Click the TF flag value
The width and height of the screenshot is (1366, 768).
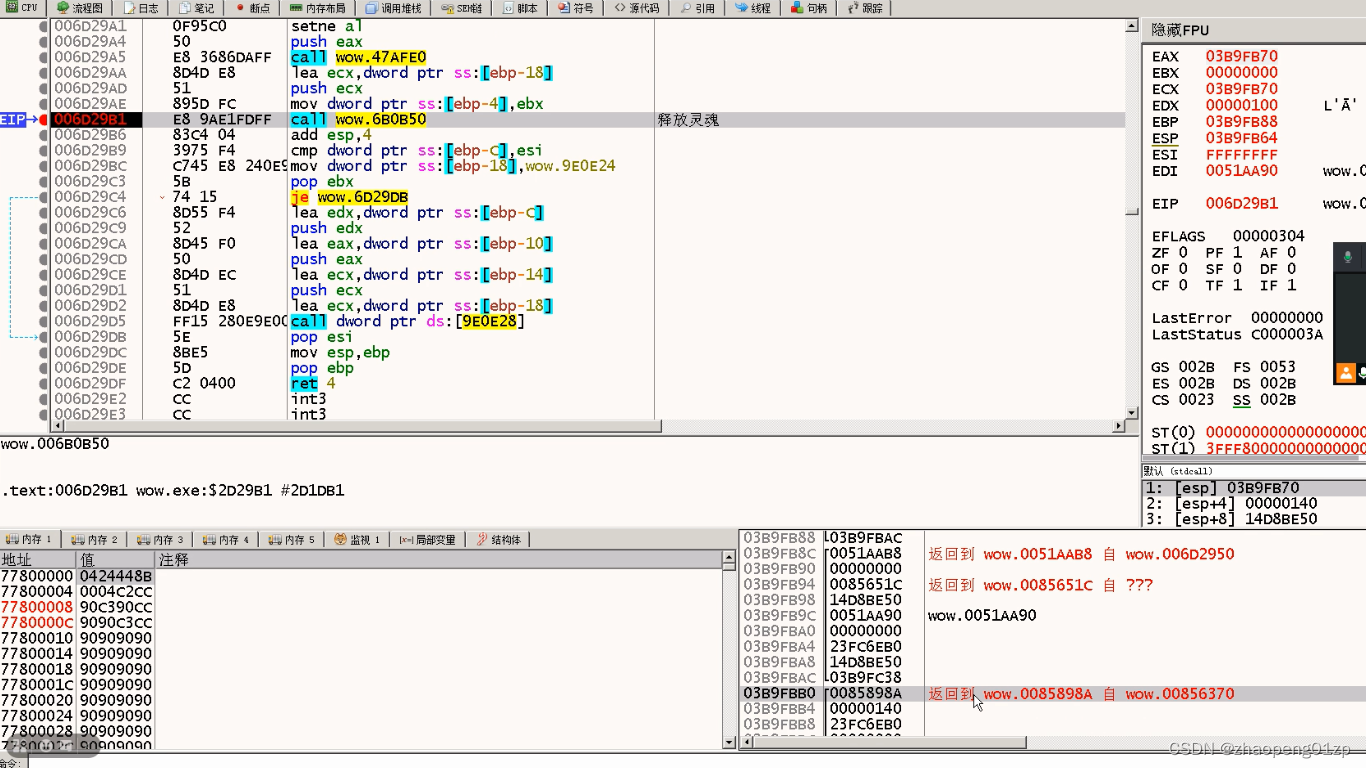(1239, 285)
